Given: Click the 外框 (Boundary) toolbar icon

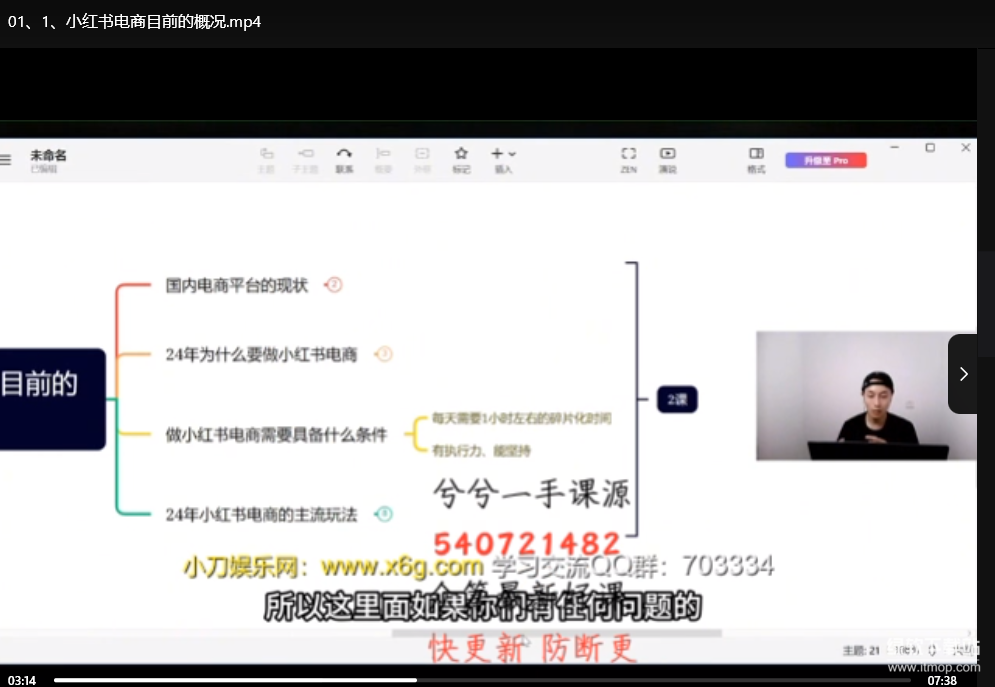Looking at the screenshot, I should point(422,160).
